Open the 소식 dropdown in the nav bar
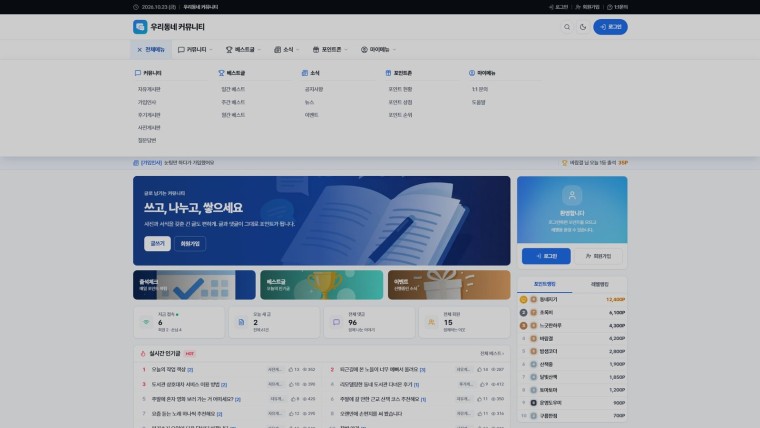Screen dimensions: 760x428 286,49
